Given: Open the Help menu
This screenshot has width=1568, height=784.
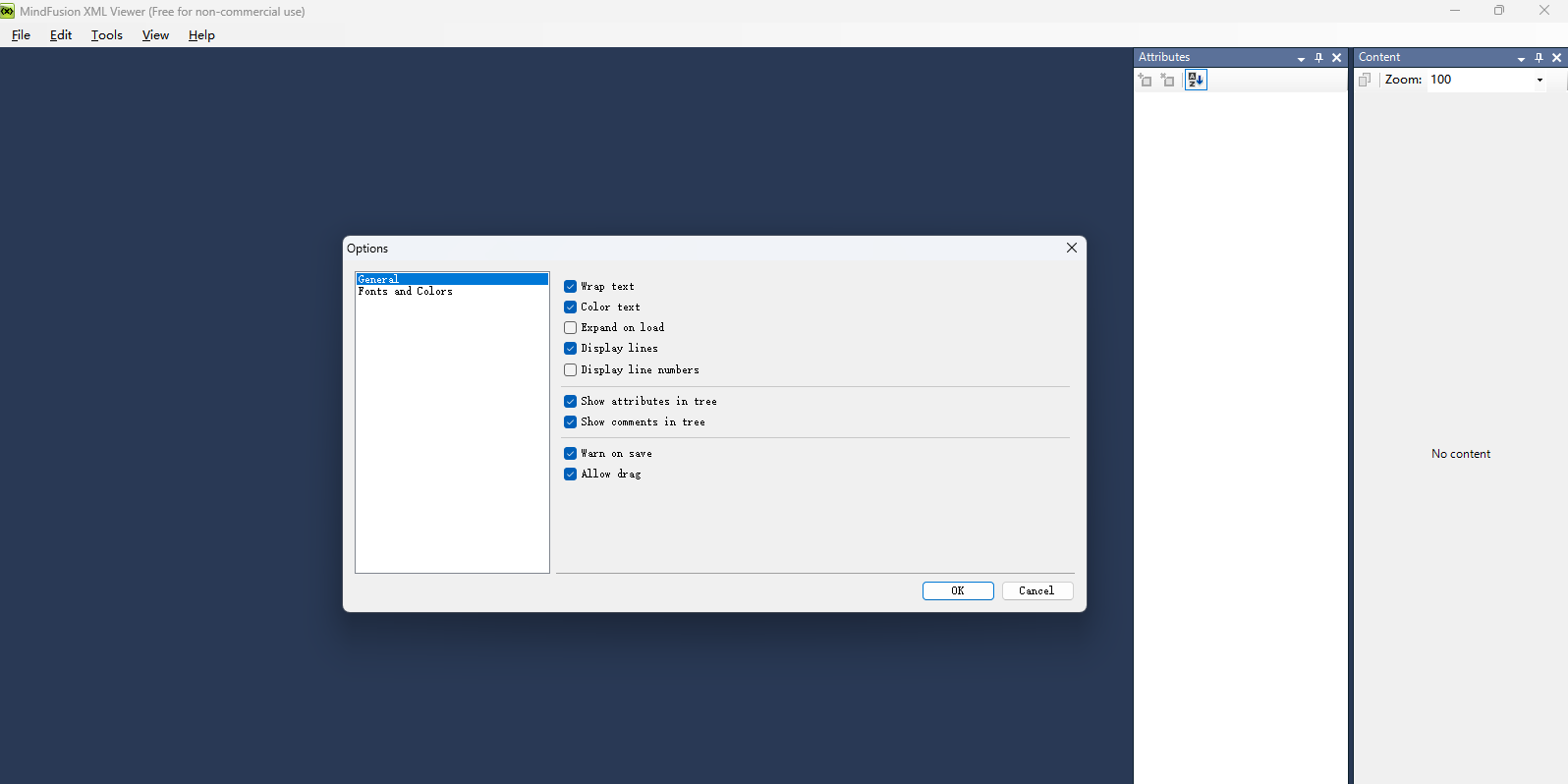Looking at the screenshot, I should click(x=201, y=35).
